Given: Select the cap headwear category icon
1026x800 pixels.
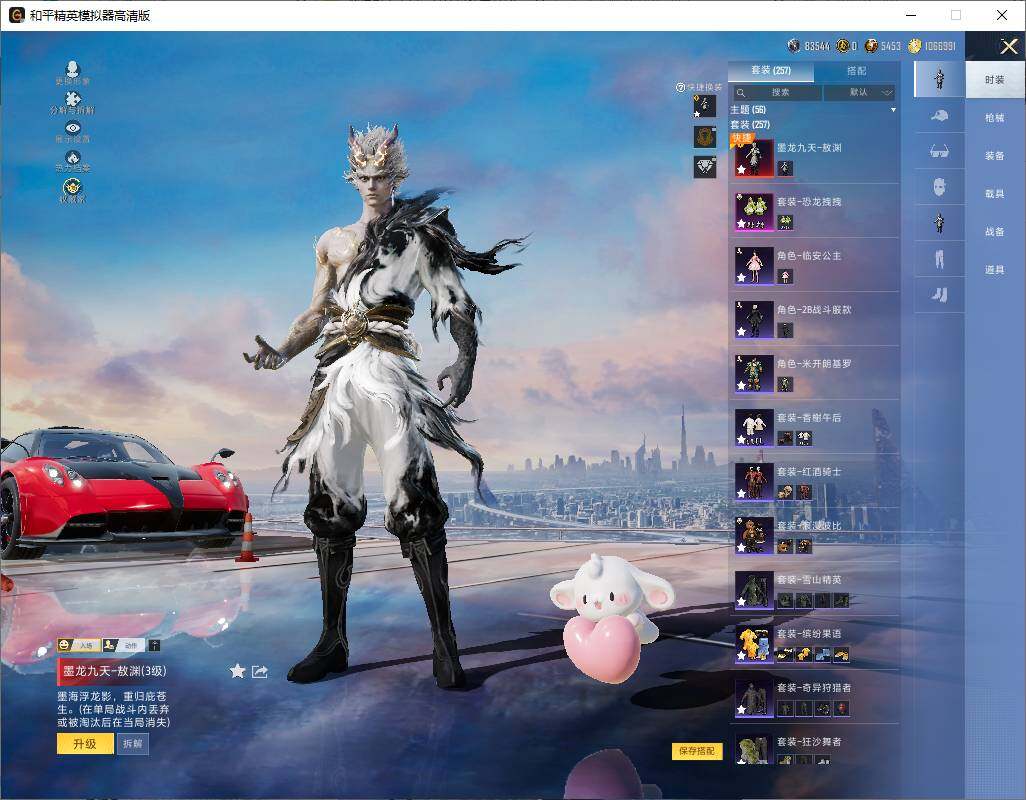Looking at the screenshot, I should coord(940,116).
